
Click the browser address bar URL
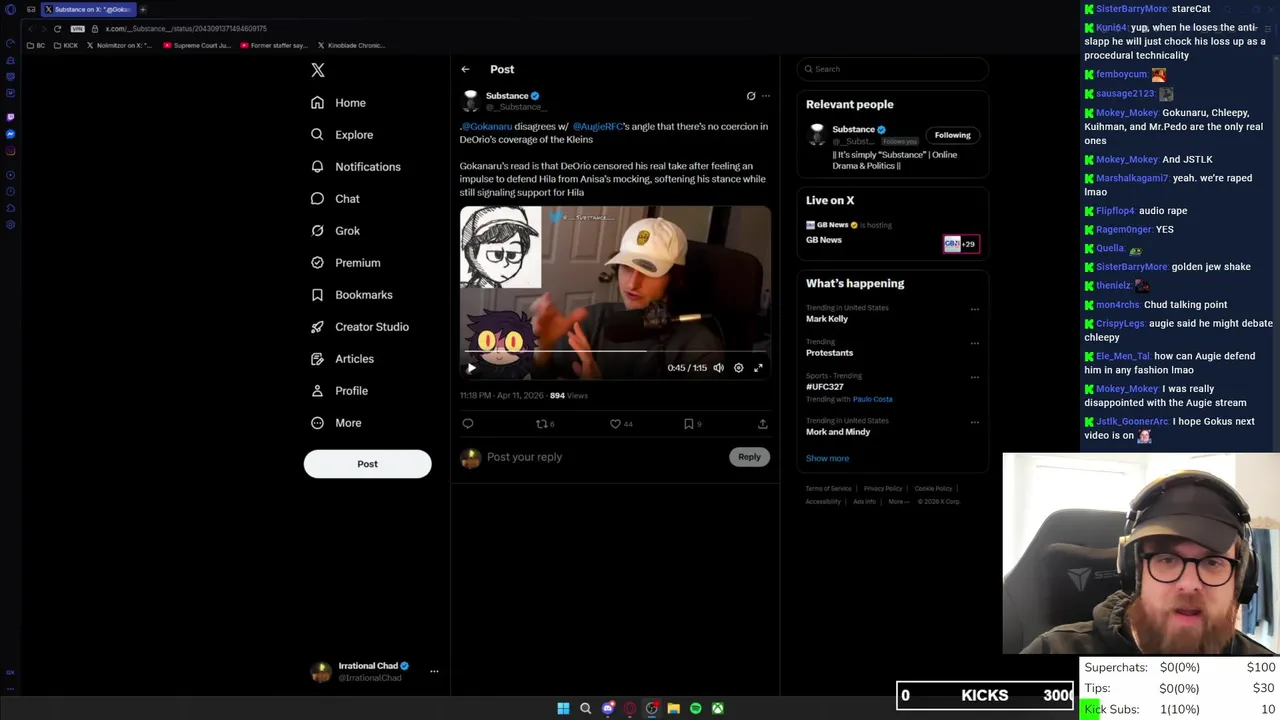pos(186,29)
